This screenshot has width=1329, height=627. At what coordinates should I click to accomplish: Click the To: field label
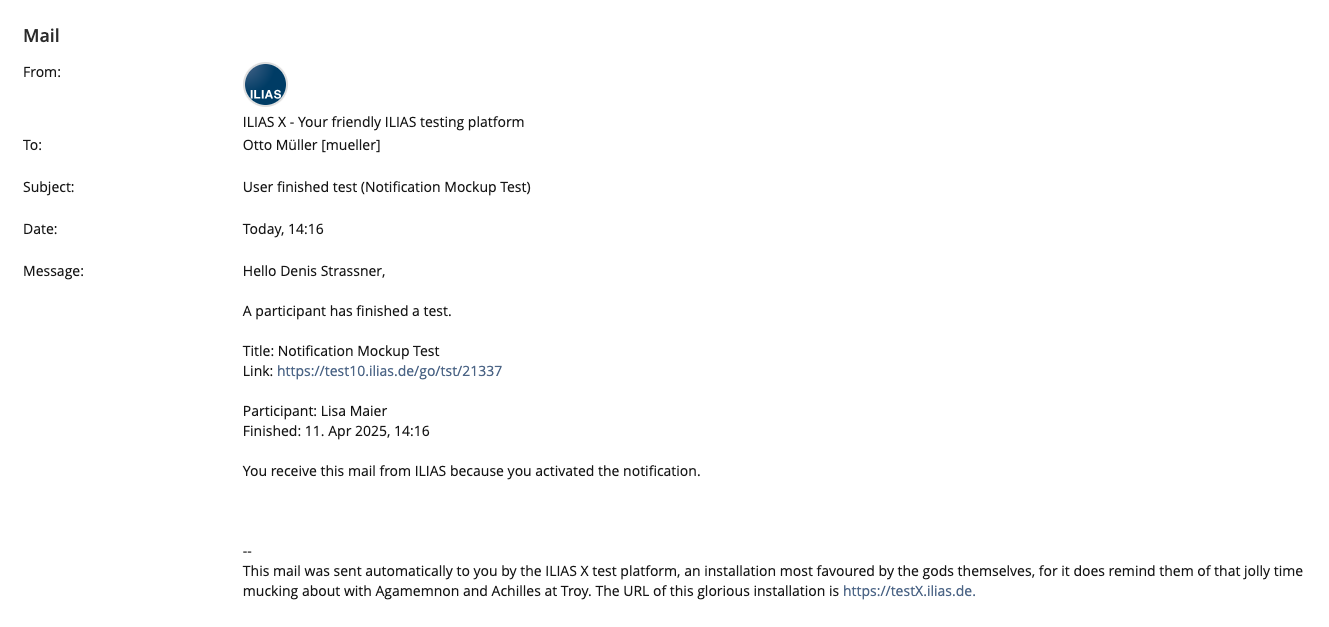(x=33, y=145)
